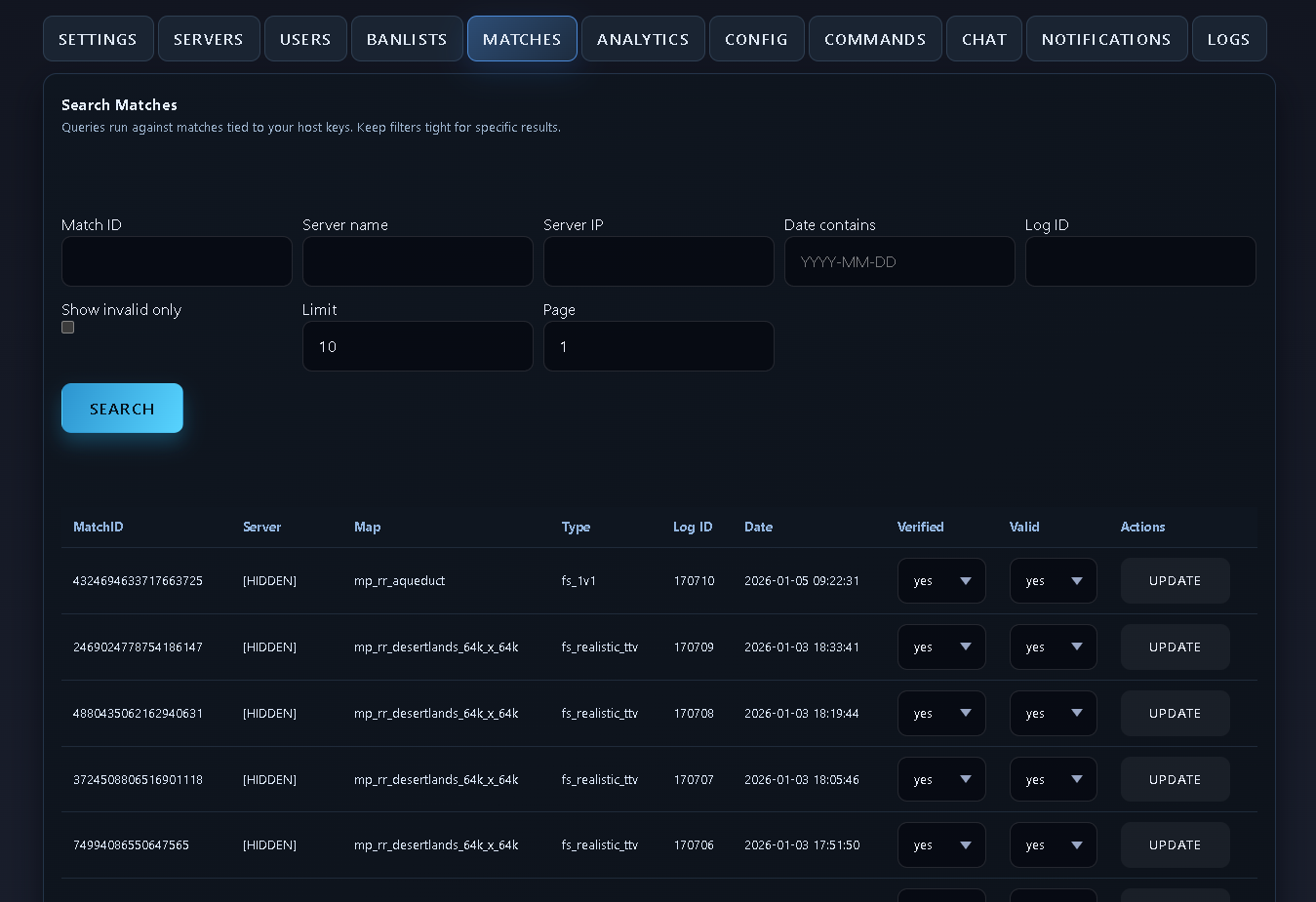This screenshot has width=1316, height=902.
Task: Open Valid dropdown for Log ID 170706
Action: [1053, 845]
